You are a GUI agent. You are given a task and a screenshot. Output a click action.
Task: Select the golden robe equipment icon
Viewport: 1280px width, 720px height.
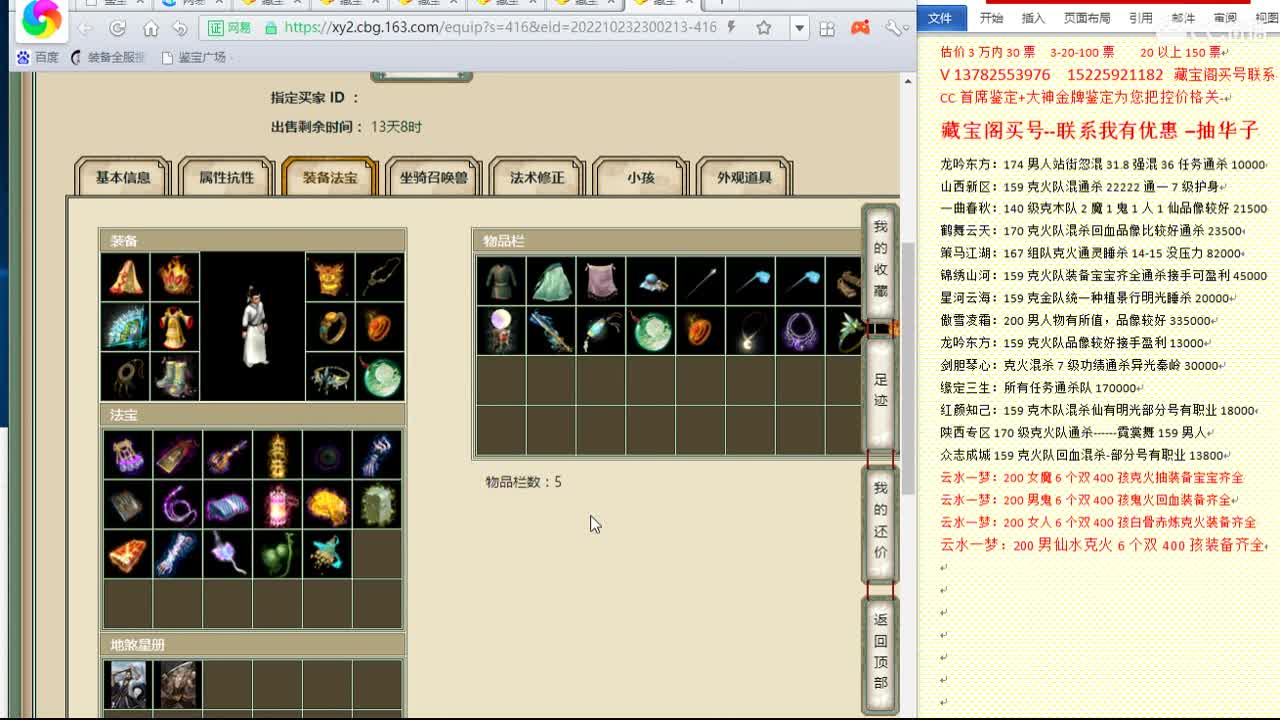176,327
